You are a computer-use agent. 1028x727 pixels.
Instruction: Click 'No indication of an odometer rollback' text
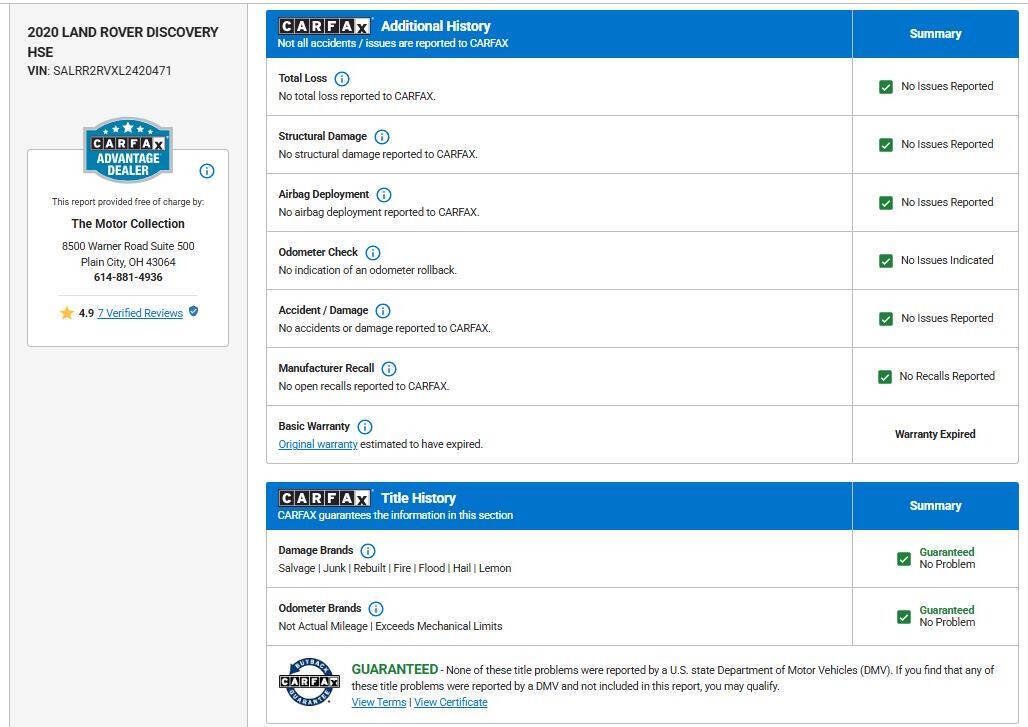[368, 271]
